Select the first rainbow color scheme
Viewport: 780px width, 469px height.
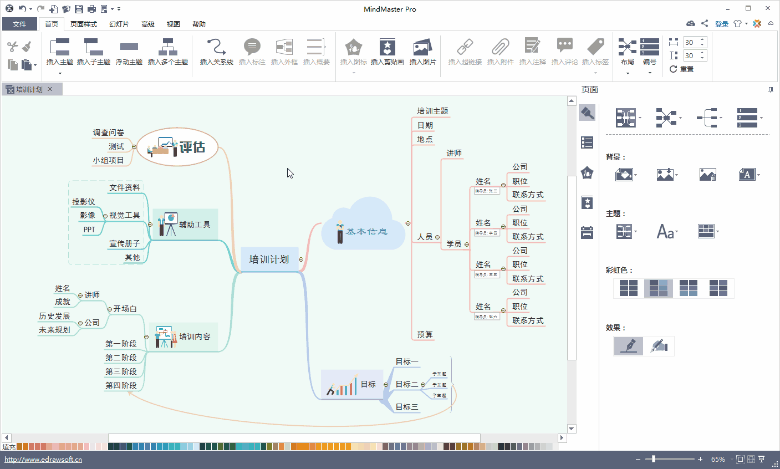coord(628,288)
